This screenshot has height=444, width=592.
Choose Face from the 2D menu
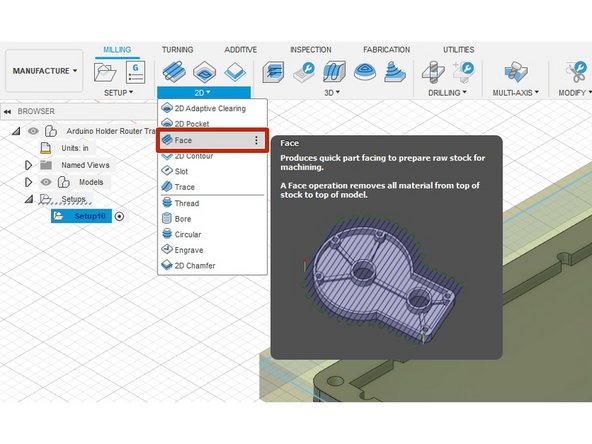click(212, 140)
